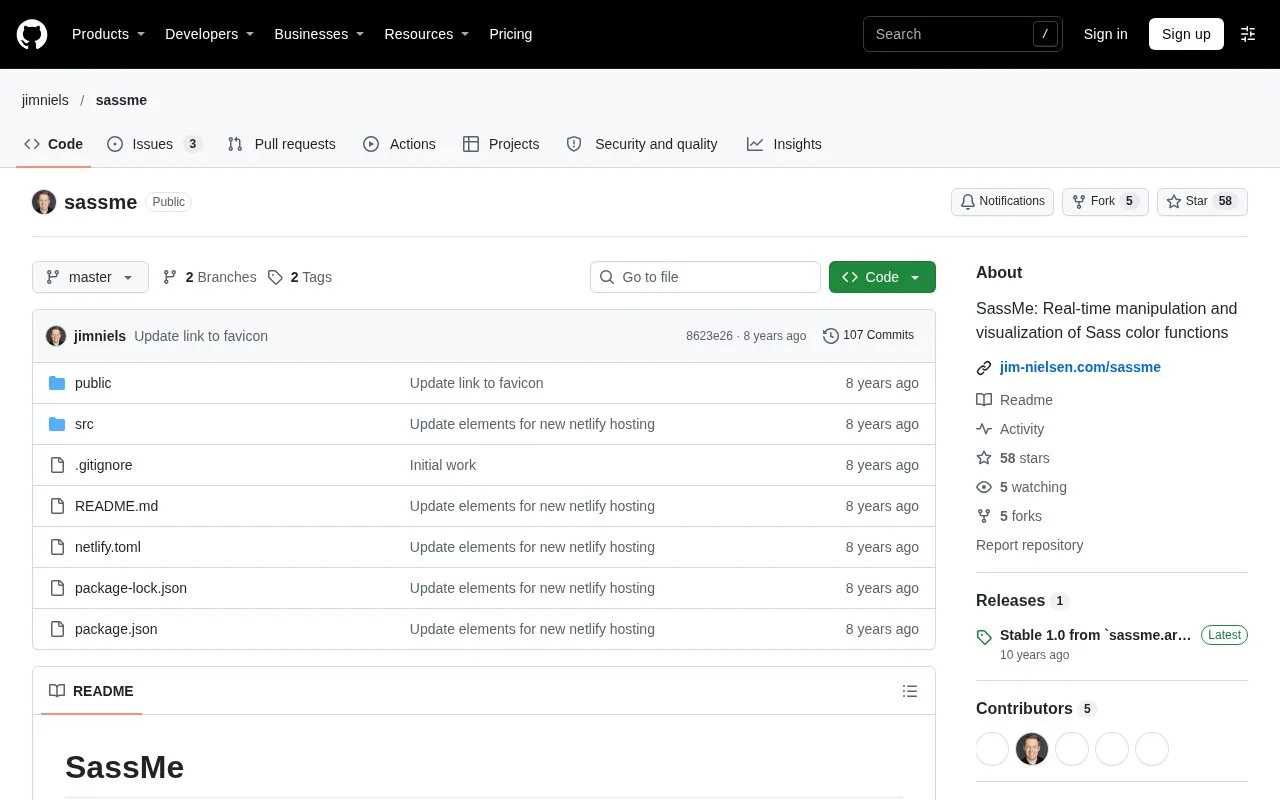The height and width of the screenshot is (800, 1280).
Task: Open the Activity link in About
Action: [x=1010, y=429]
